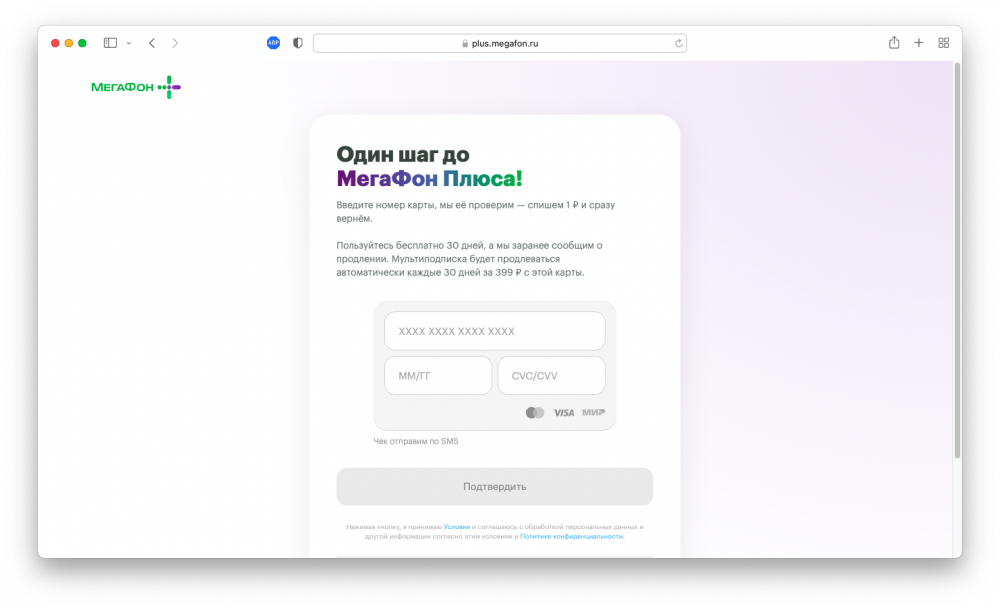Click the MegaFon Plus logo

(136, 87)
